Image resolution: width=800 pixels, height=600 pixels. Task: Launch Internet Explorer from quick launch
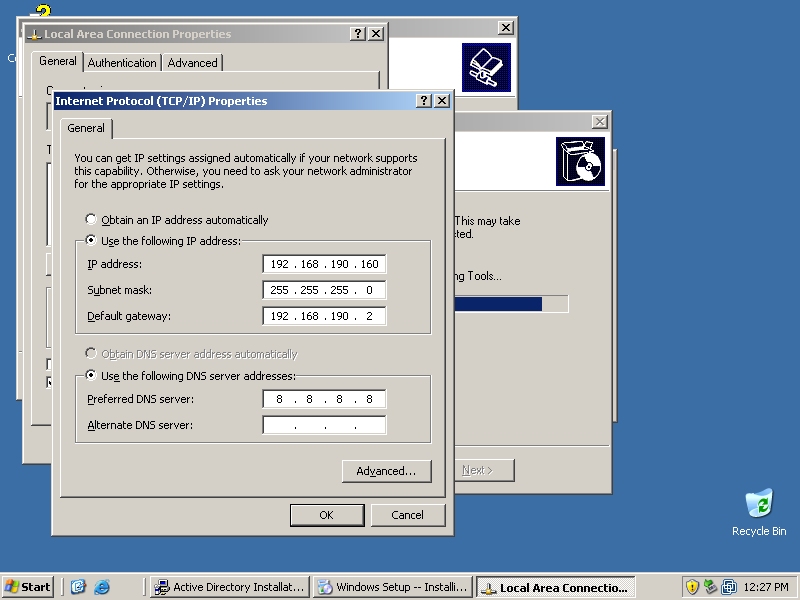[102, 587]
